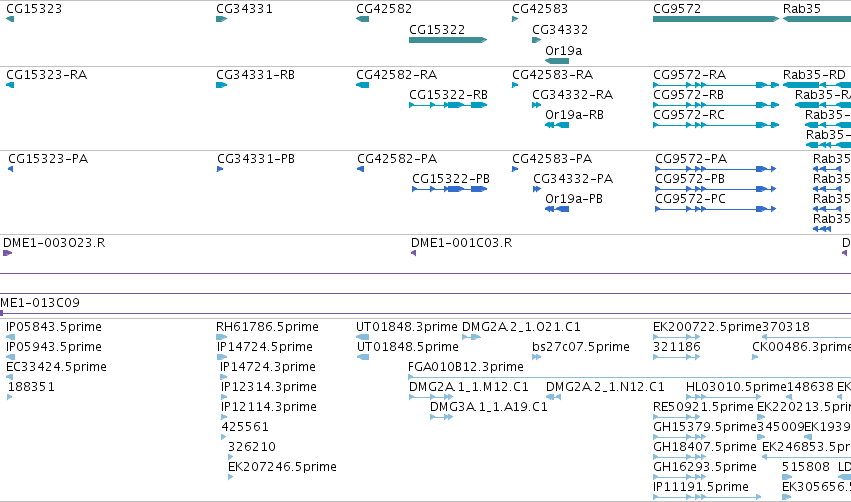Select the GH18407.5prime EST label
This screenshot has width=851, height=502.
click(x=704, y=447)
